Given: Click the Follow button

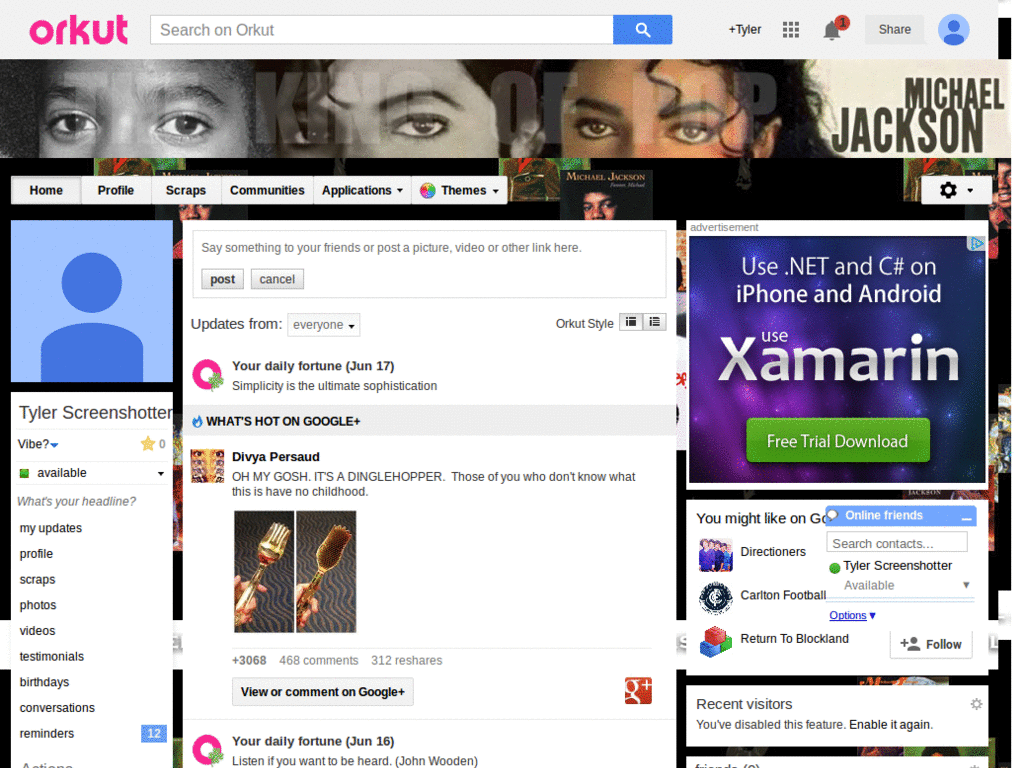Looking at the screenshot, I should coord(931,645).
